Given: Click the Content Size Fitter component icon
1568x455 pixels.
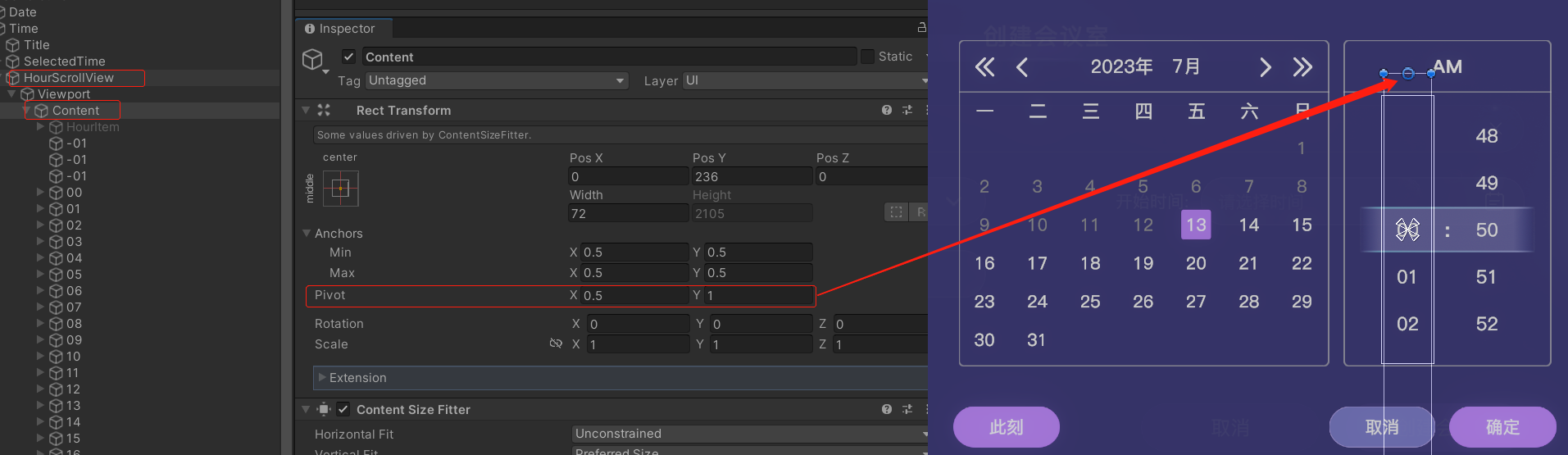Looking at the screenshot, I should coord(324,409).
